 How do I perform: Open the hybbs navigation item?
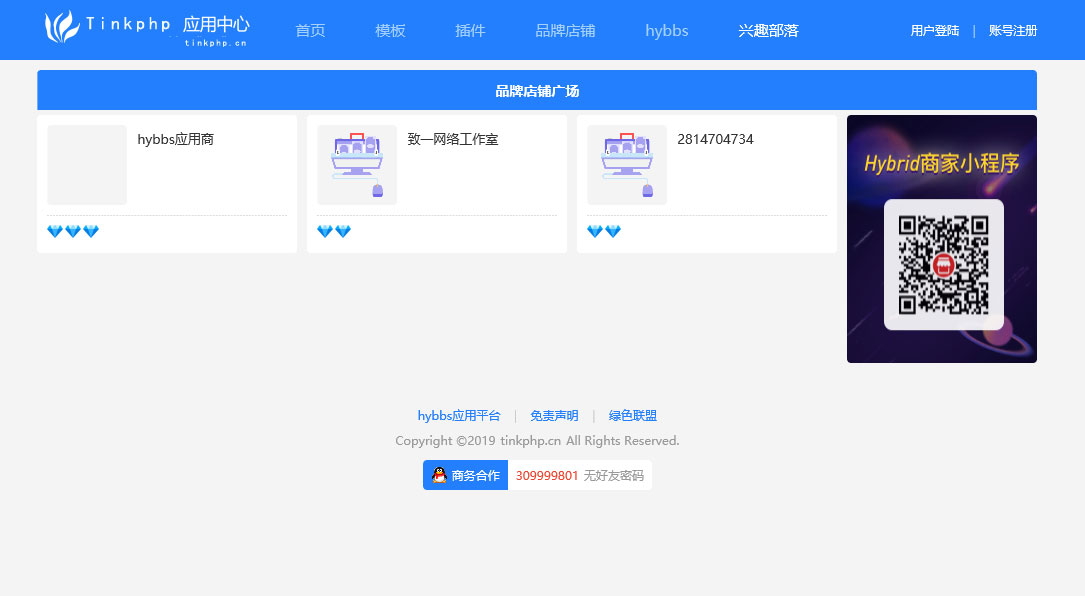pyautogui.click(x=666, y=30)
